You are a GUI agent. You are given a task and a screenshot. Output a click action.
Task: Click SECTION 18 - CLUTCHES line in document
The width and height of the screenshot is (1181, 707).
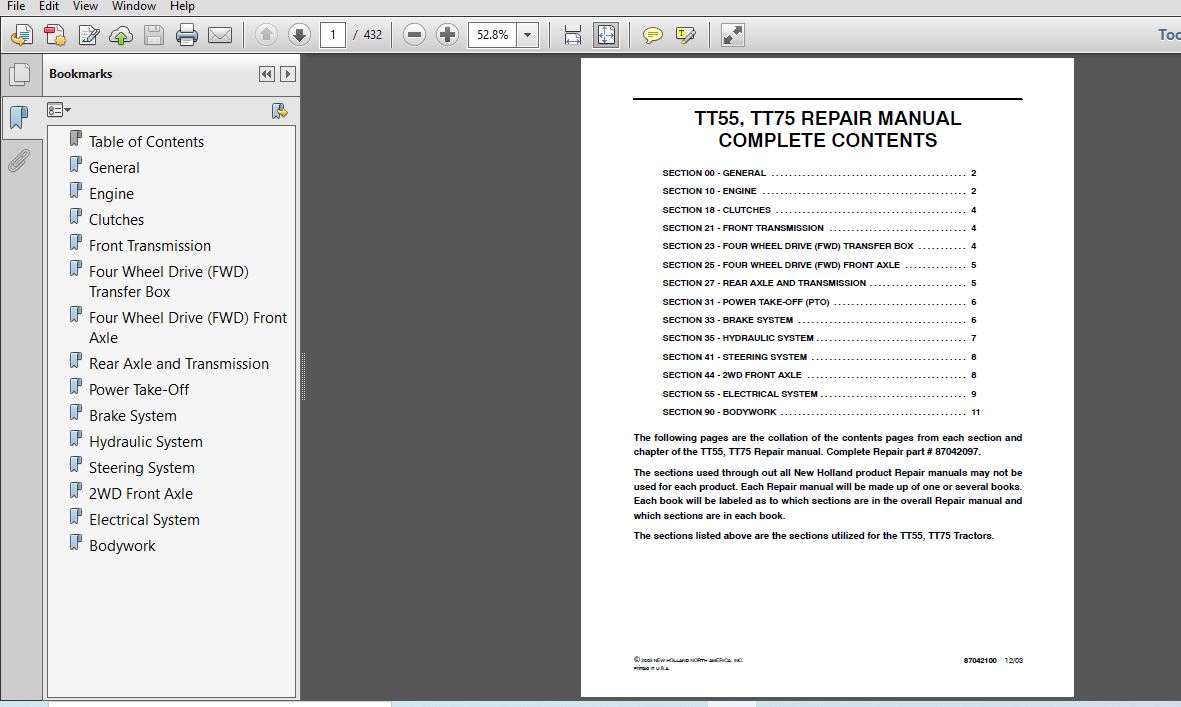coord(819,210)
